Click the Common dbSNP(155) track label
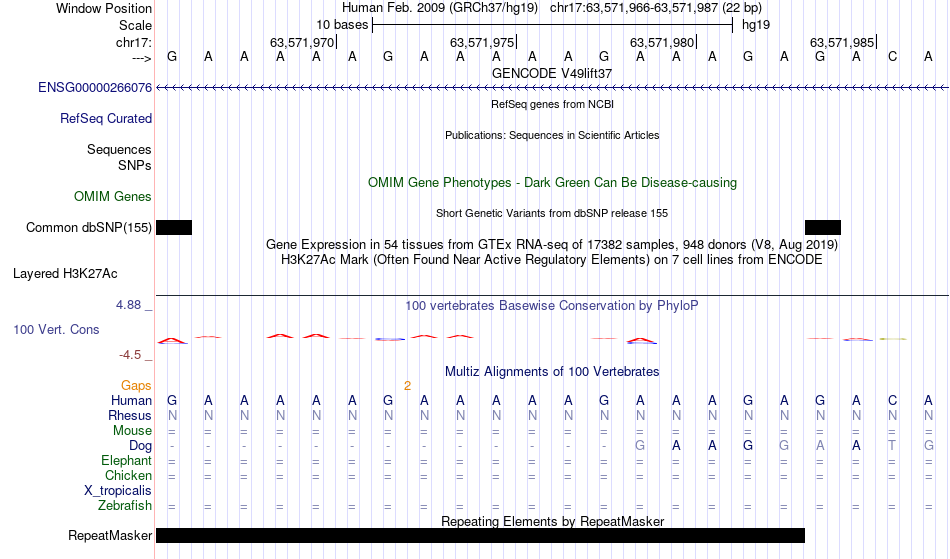950x559 pixels. pos(89,228)
